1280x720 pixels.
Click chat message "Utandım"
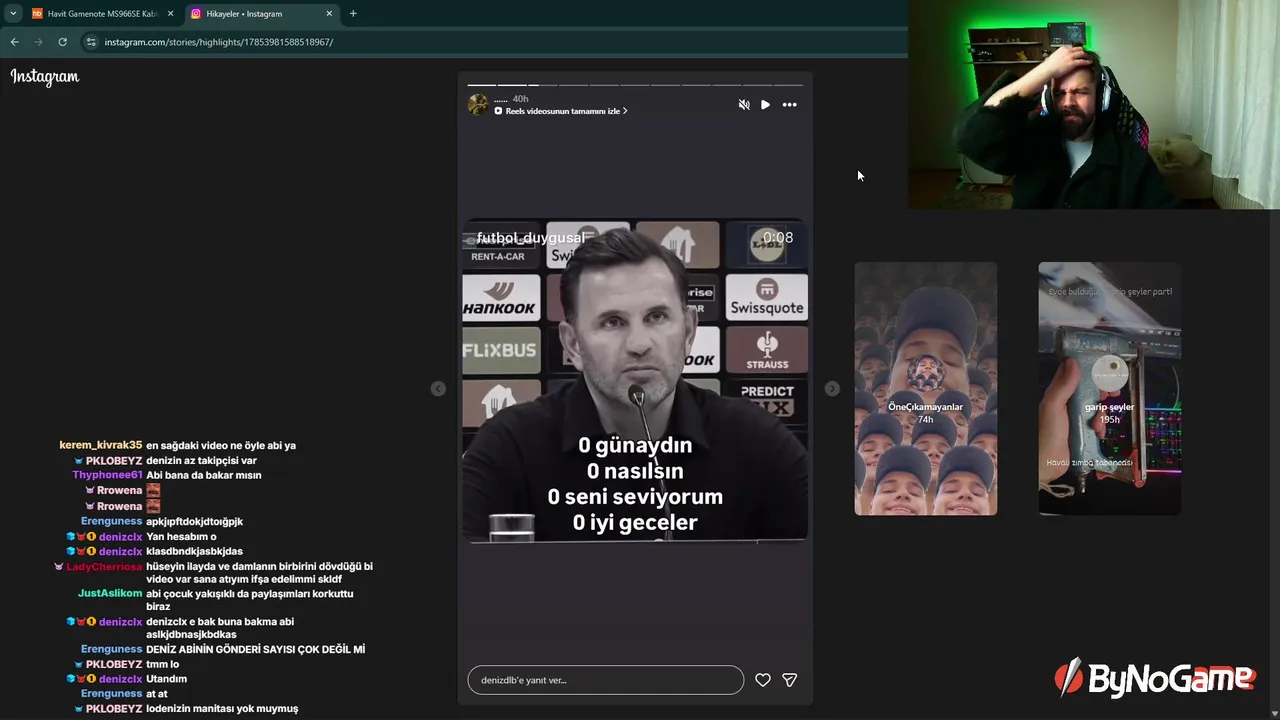[x=166, y=679]
